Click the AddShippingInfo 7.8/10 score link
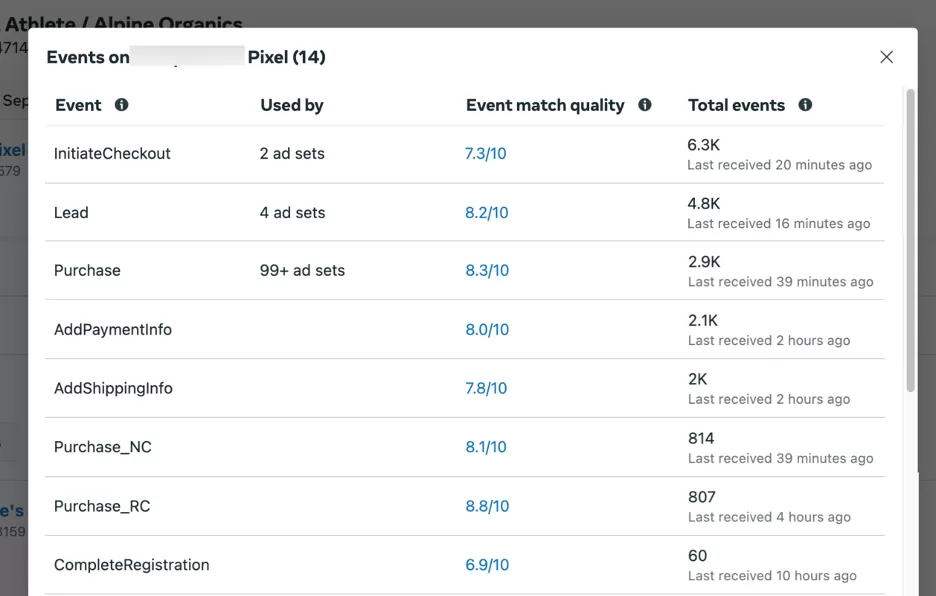The height and width of the screenshot is (596, 936). (486, 389)
